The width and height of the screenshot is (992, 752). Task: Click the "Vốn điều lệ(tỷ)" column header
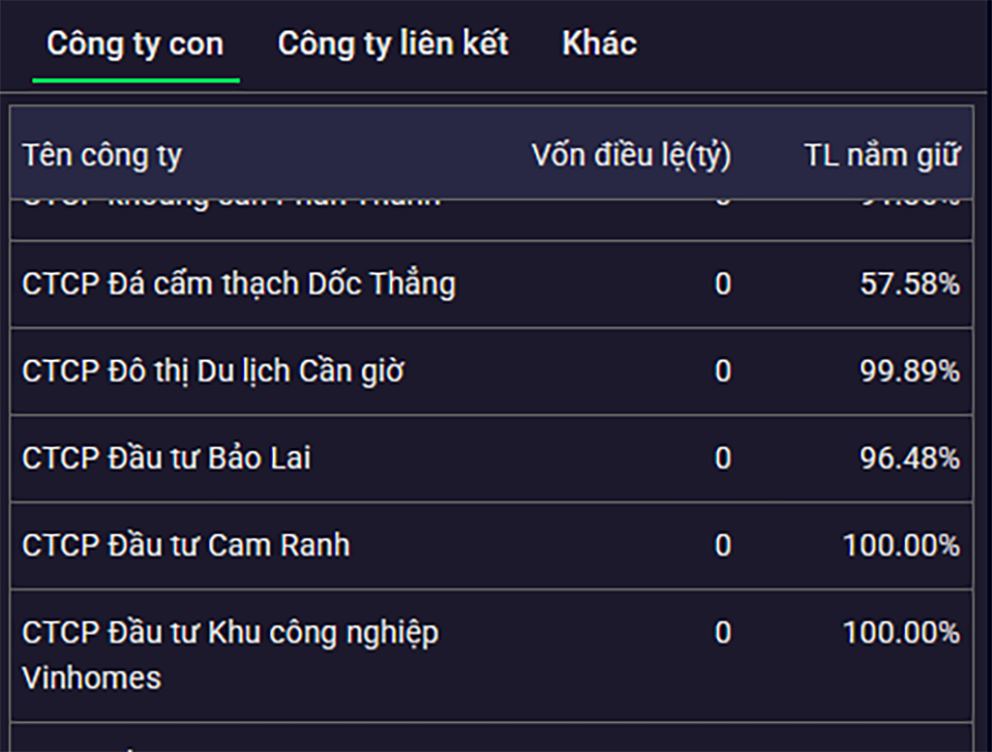[632, 156]
